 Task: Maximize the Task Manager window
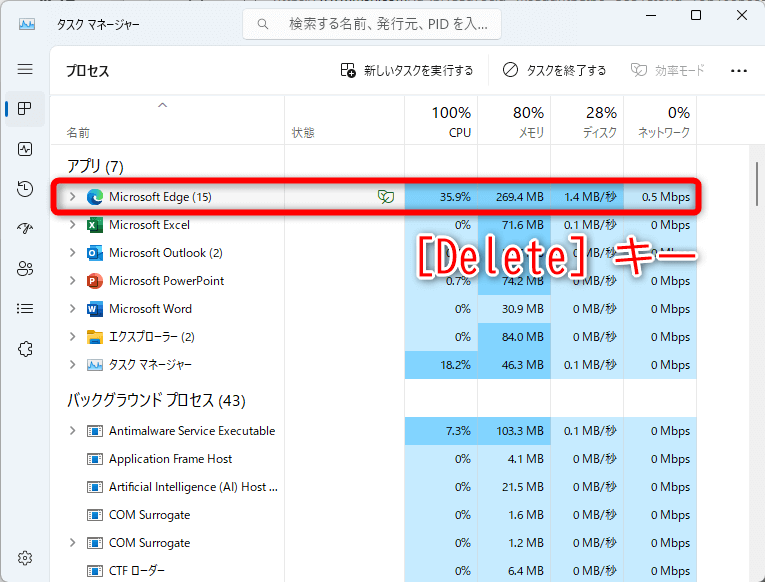click(696, 16)
